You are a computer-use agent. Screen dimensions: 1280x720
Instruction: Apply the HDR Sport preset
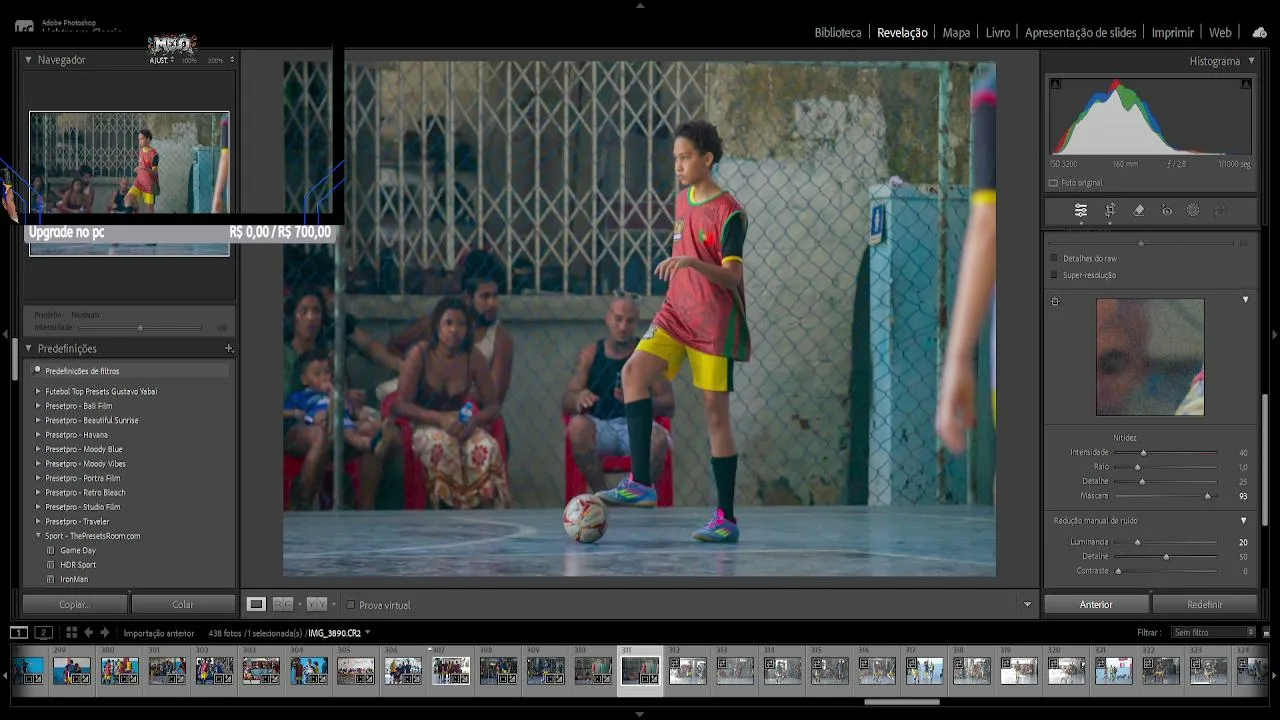point(78,565)
